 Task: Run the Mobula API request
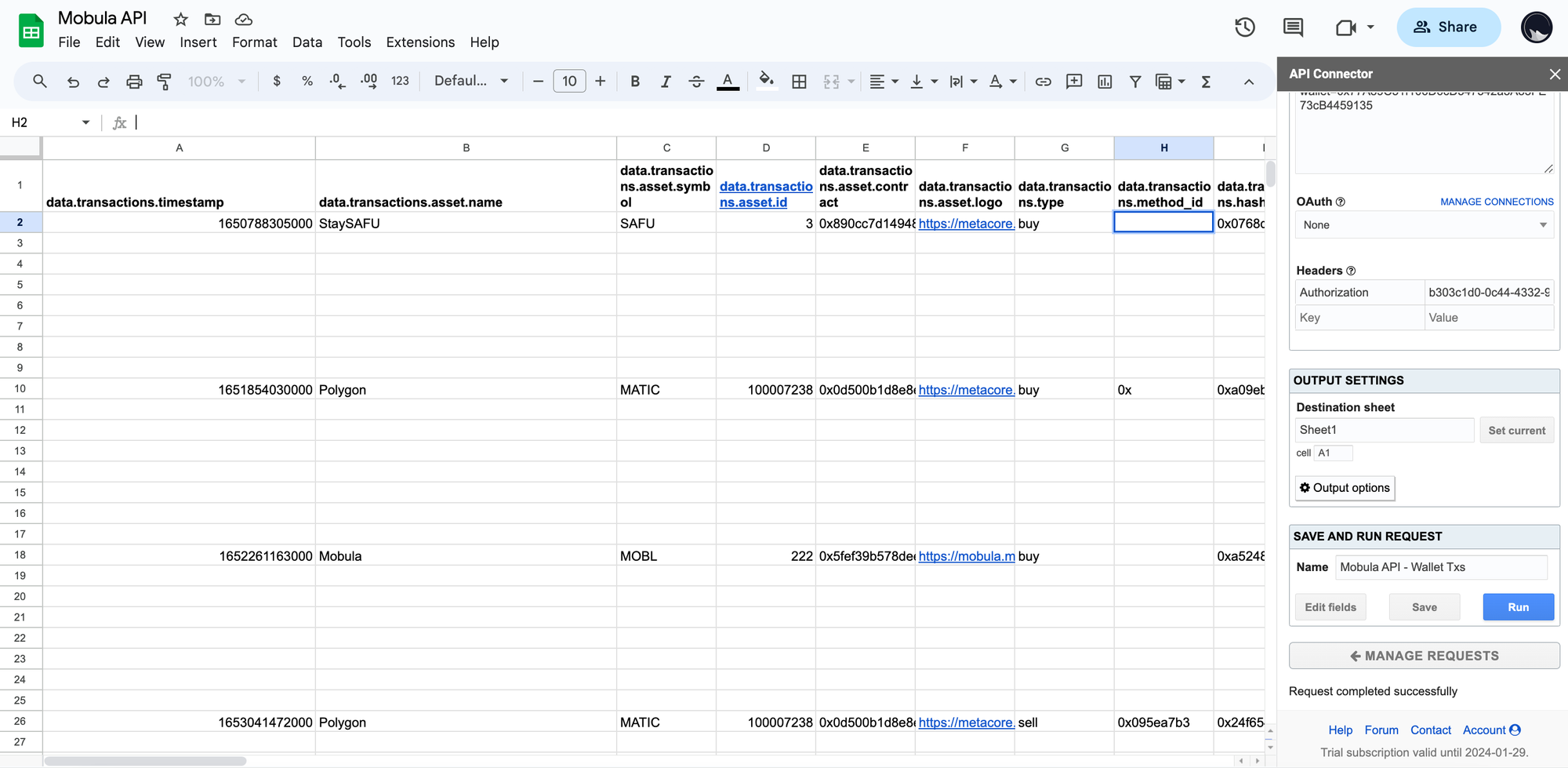(1518, 607)
